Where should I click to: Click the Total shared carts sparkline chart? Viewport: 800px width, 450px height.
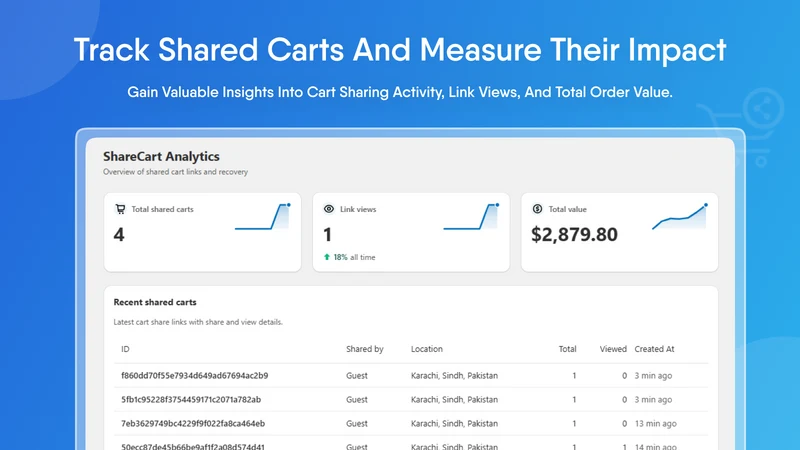[263, 217]
